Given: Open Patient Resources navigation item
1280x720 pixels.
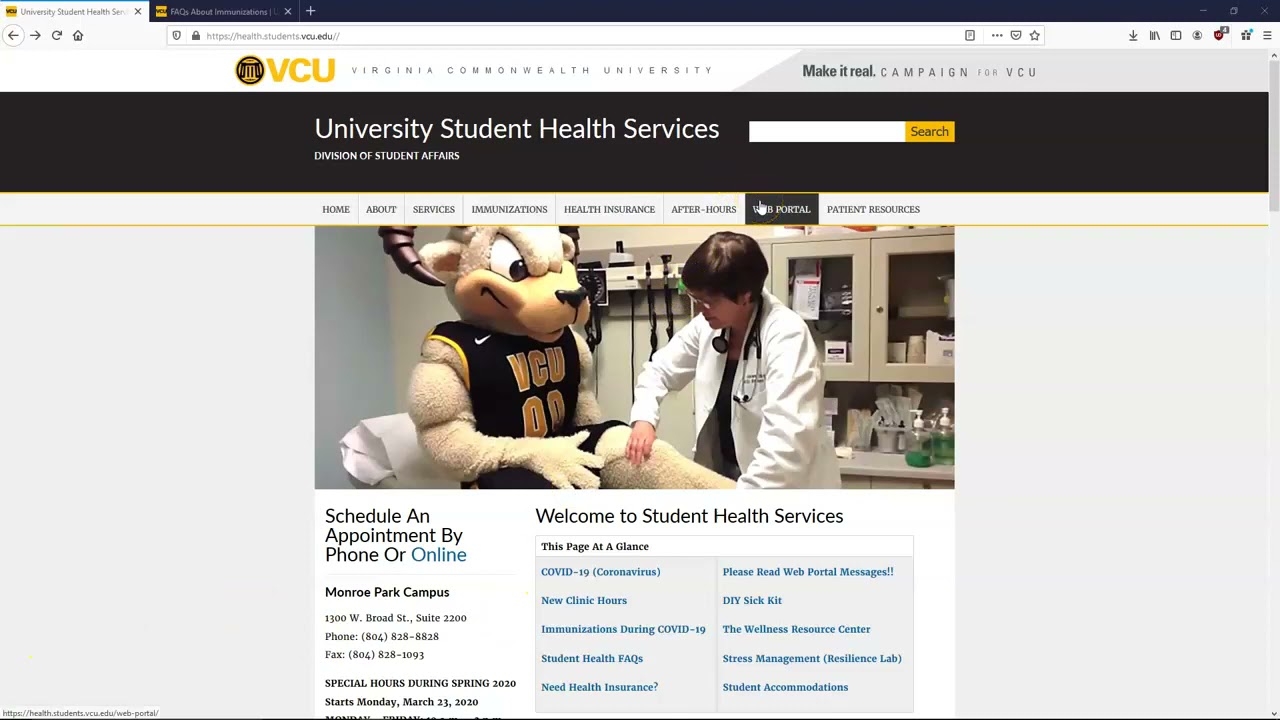Looking at the screenshot, I should [x=873, y=209].
